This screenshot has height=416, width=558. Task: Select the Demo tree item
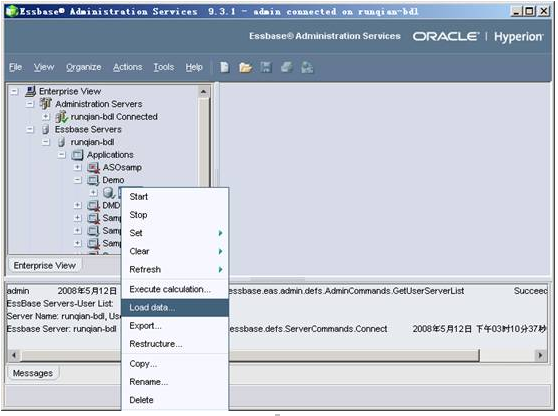tap(113, 180)
